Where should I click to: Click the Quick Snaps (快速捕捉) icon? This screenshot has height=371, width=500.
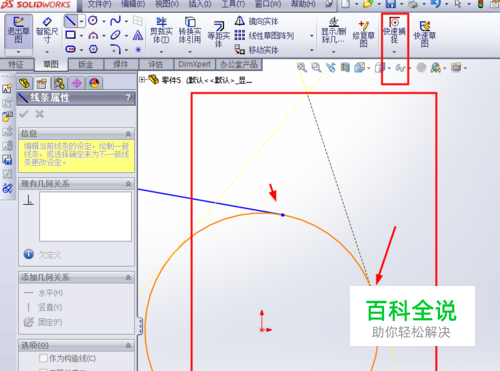click(394, 31)
